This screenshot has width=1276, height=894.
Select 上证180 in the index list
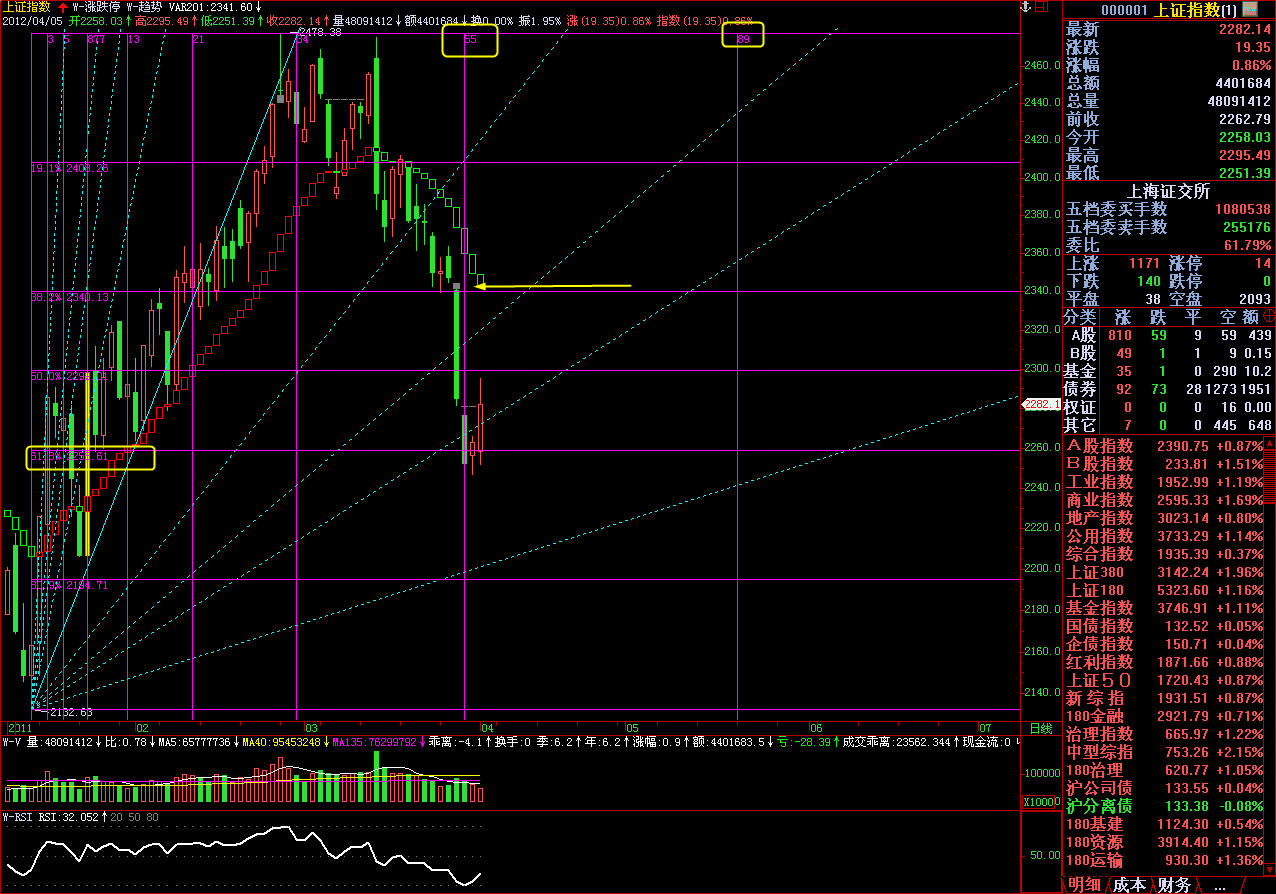[x=1095, y=590]
